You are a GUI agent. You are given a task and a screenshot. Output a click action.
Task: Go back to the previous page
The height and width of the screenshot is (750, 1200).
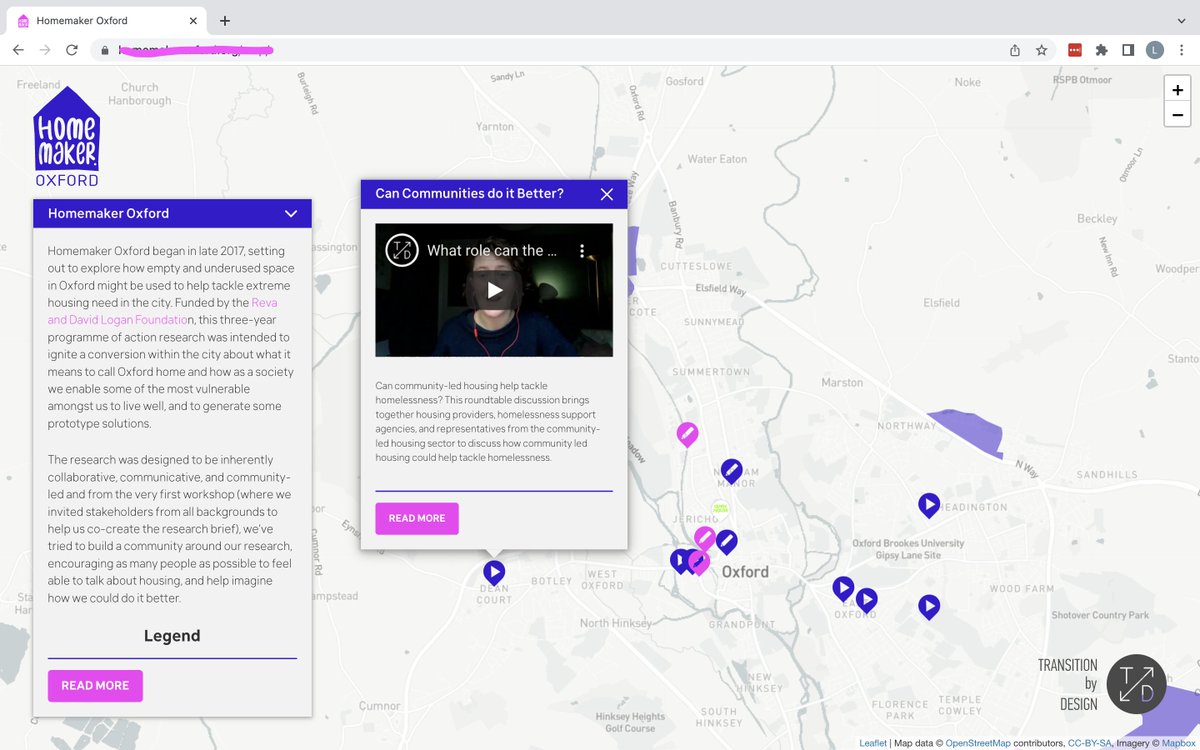[x=18, y=50]
